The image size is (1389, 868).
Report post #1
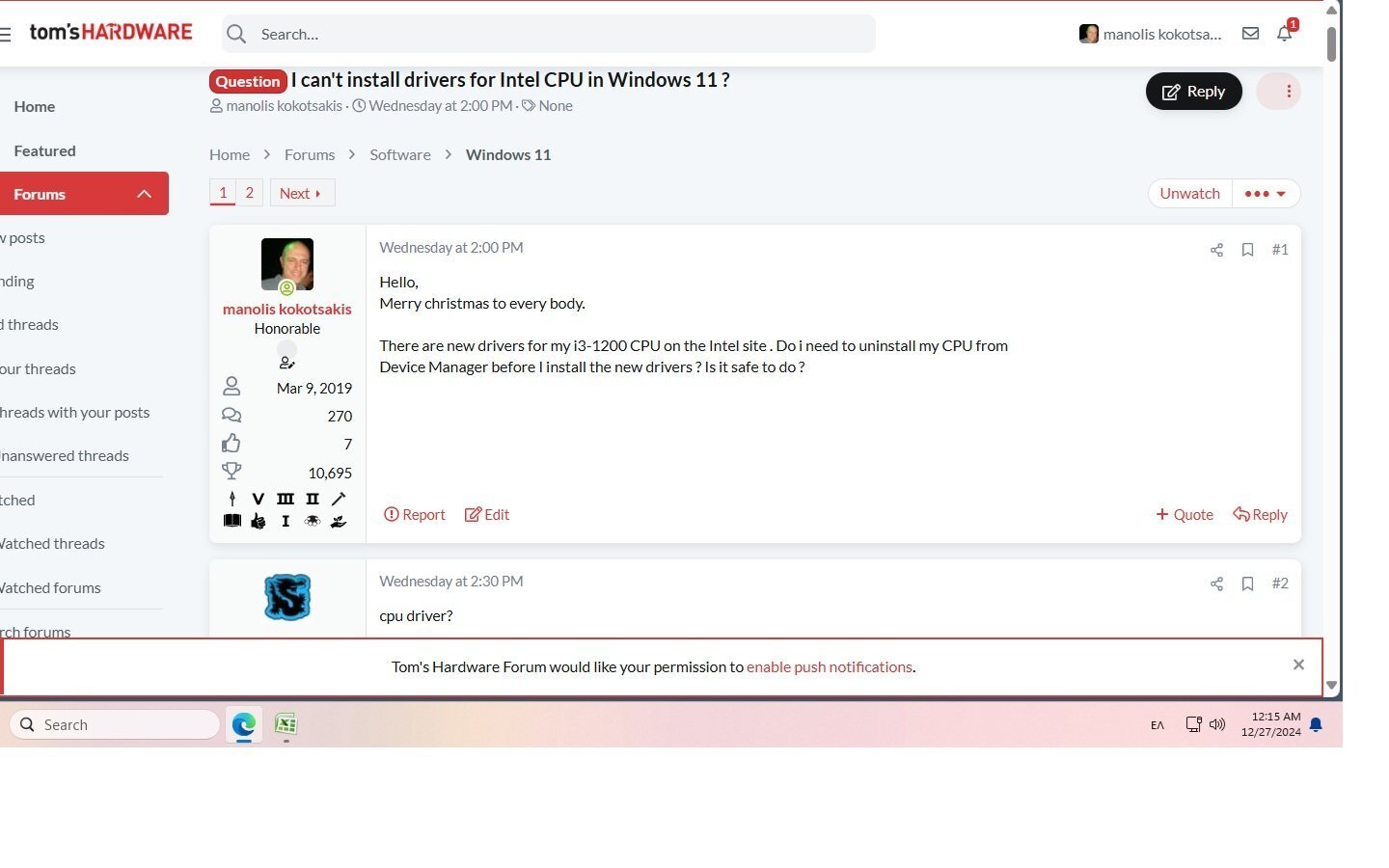[415, 515]
